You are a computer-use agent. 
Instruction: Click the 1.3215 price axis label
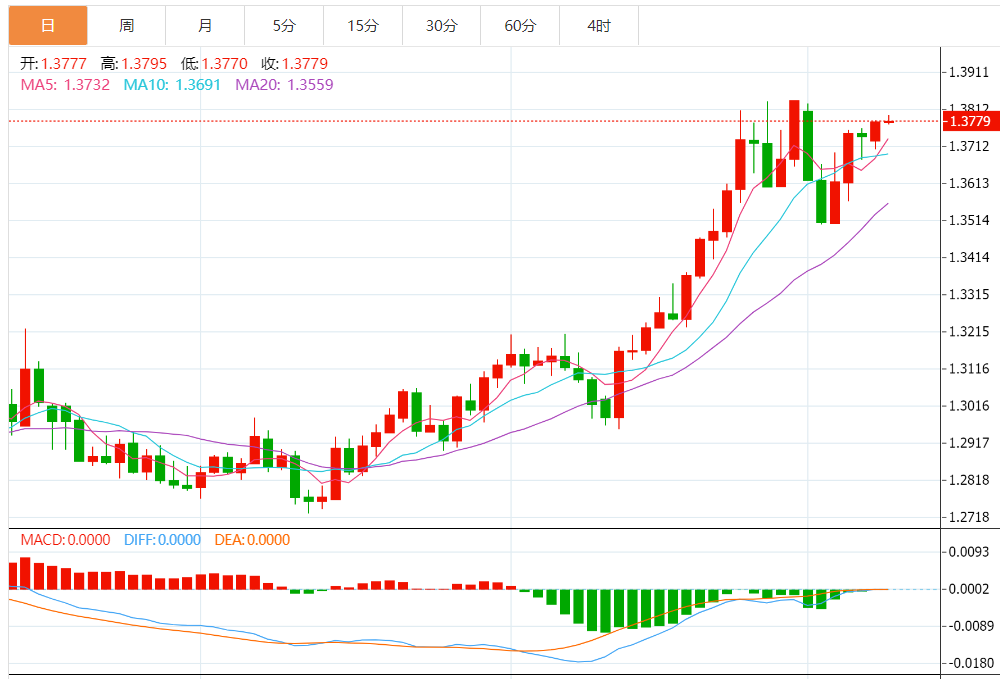click(969, 332)
